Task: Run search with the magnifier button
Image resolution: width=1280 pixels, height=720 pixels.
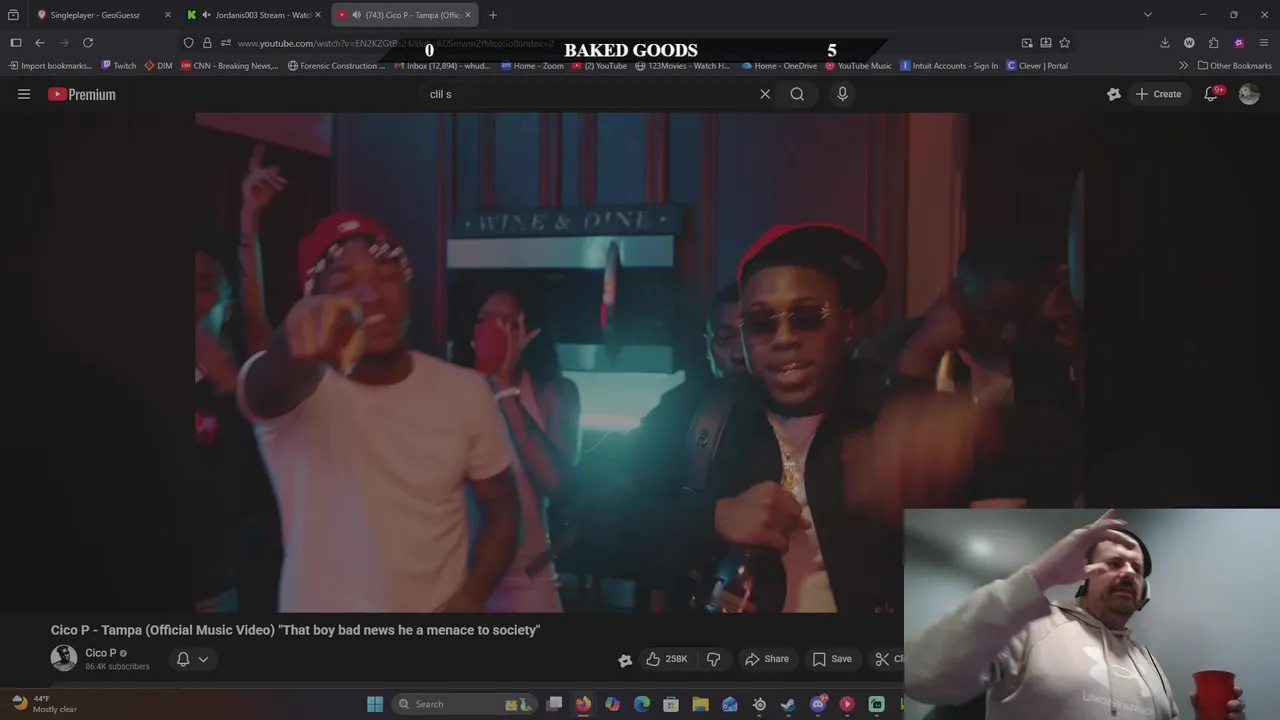Action: point(797,94)
